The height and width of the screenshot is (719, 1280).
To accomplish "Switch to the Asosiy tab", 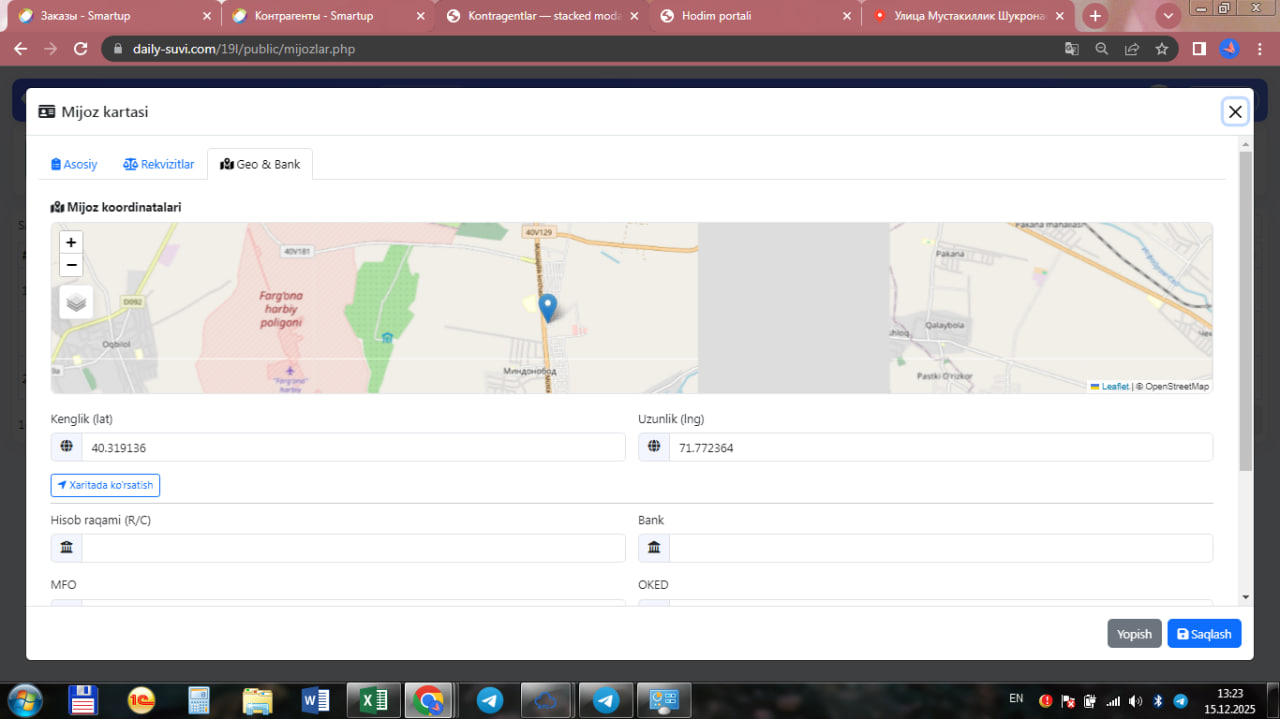I will (75, 164).
